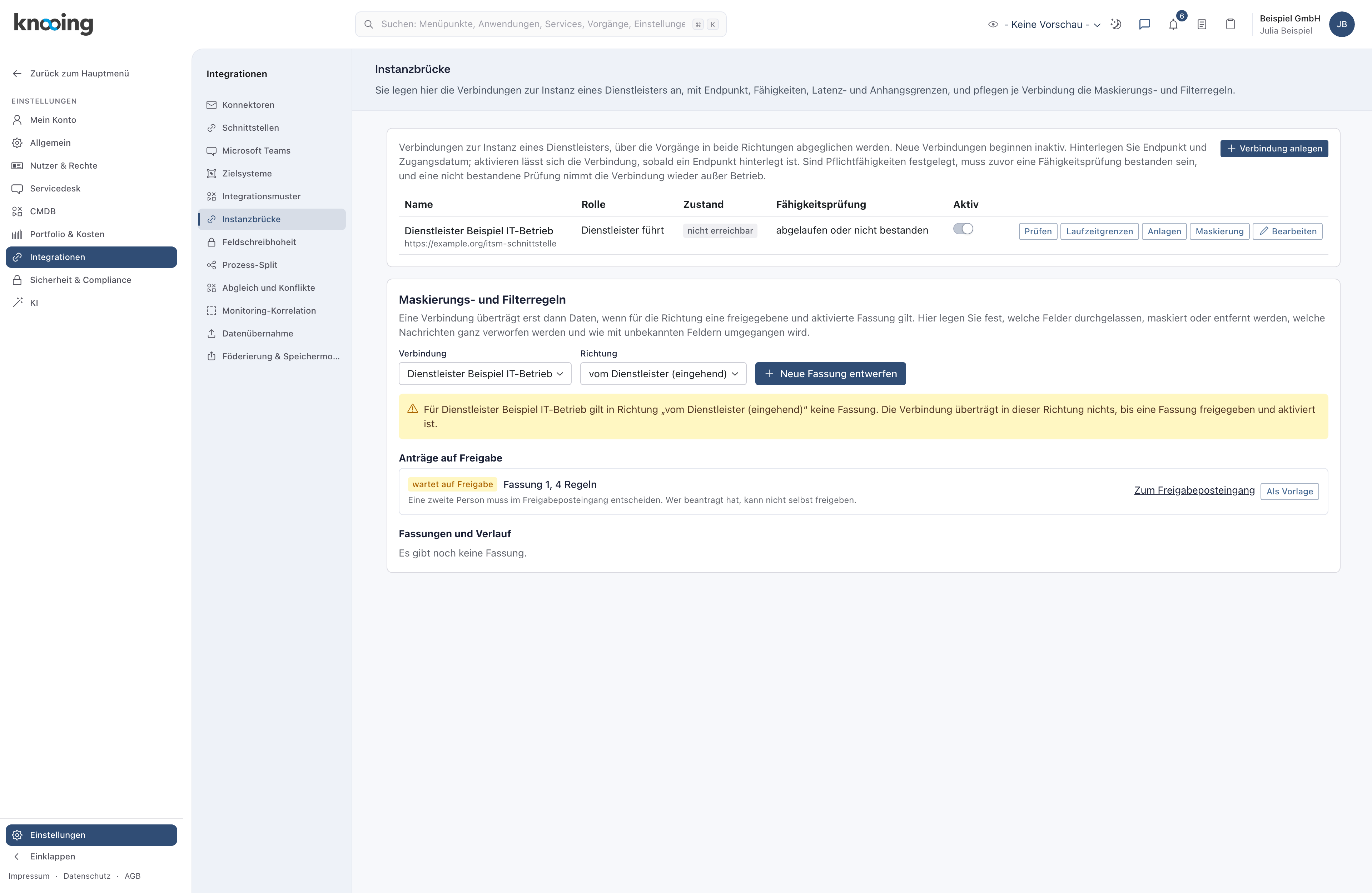1372x893 pixels.
Task: Click the JB user avatar
Action: tap(1341, 24)
